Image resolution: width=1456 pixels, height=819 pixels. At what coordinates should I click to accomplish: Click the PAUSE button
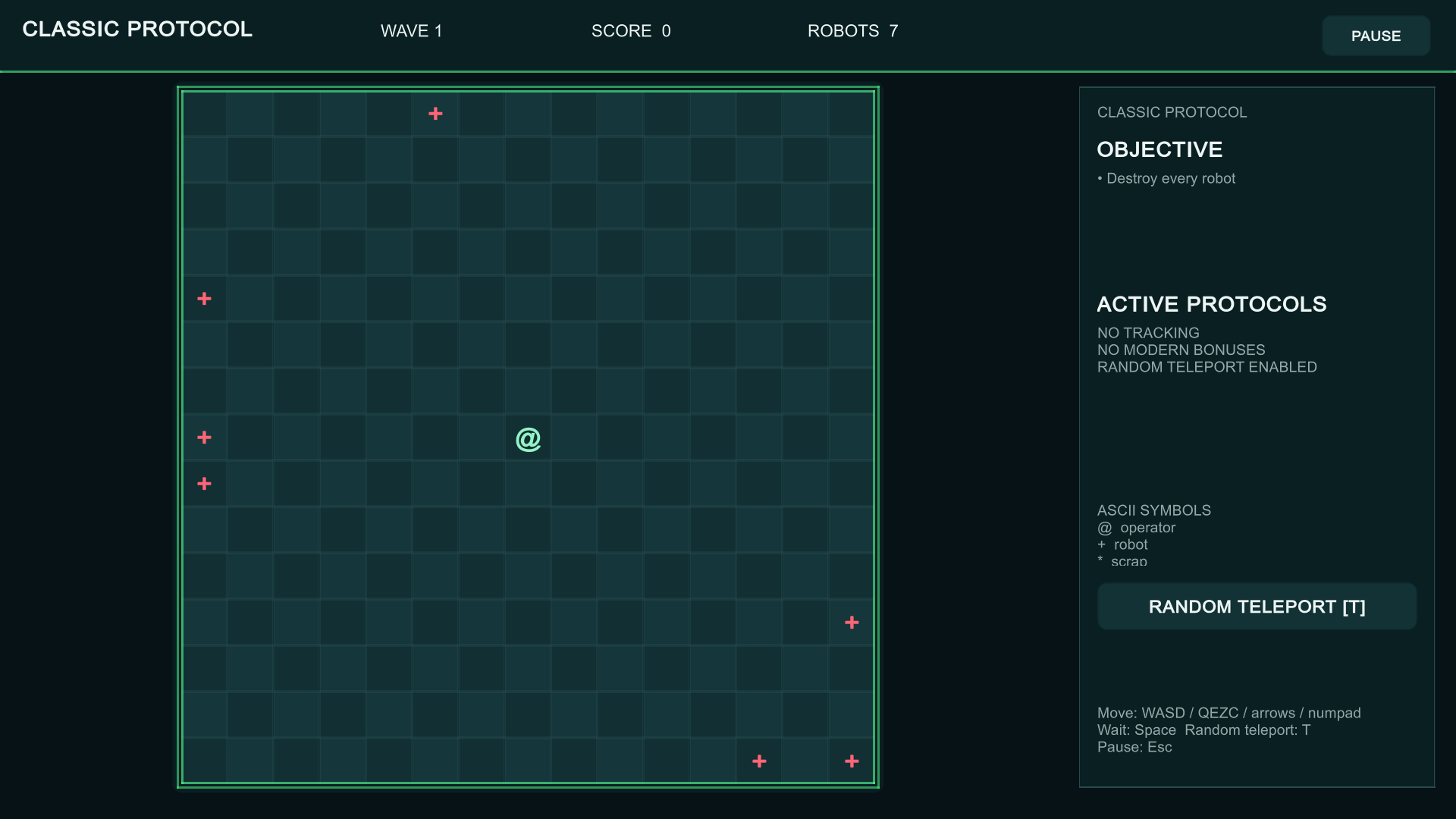[x=1376, y=36]
